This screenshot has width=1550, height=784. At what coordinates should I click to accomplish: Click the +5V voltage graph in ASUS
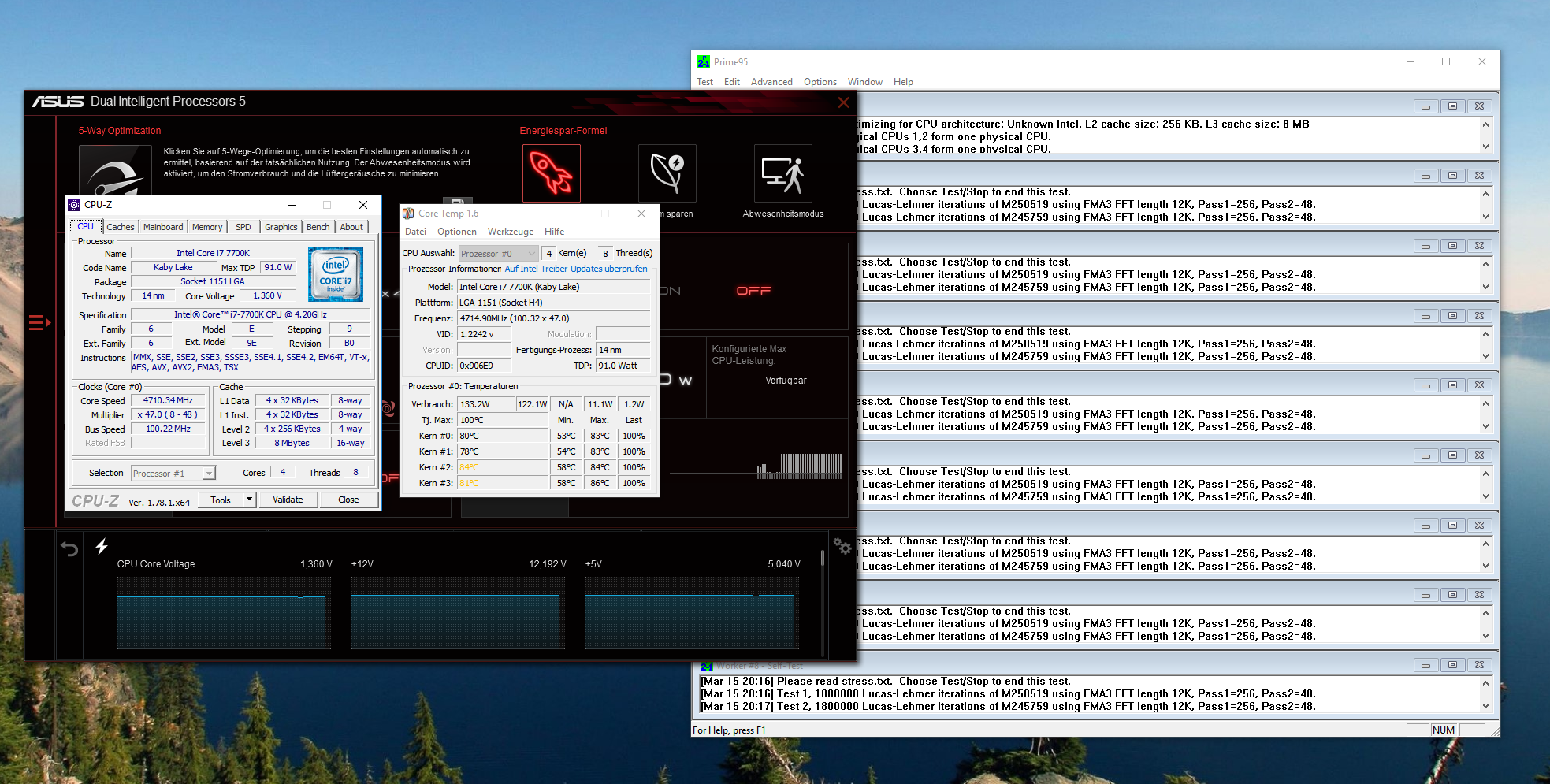[x=692, y=613]
